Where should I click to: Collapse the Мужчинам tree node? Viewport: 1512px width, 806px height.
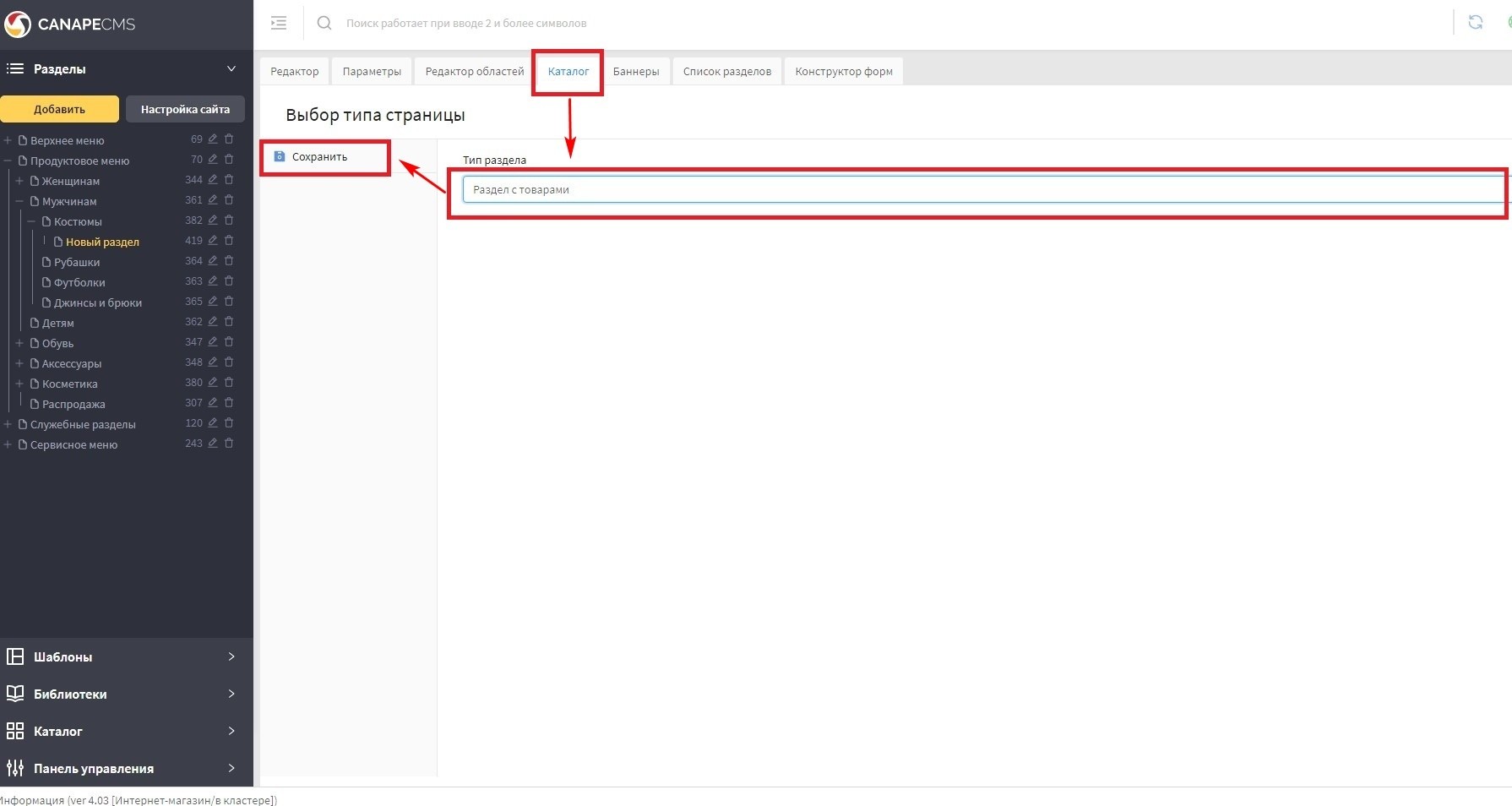[19, 201]
